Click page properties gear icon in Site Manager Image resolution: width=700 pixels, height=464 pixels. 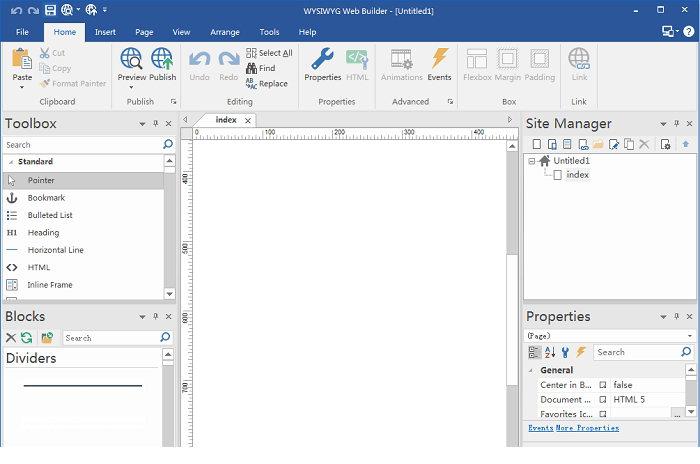[665, 144]
